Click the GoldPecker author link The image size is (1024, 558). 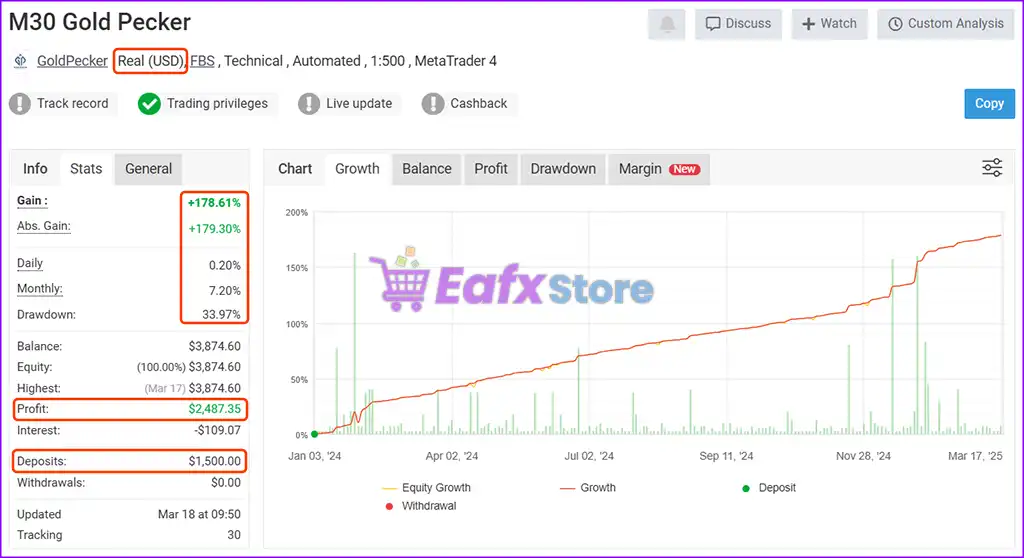coord(72,61)
